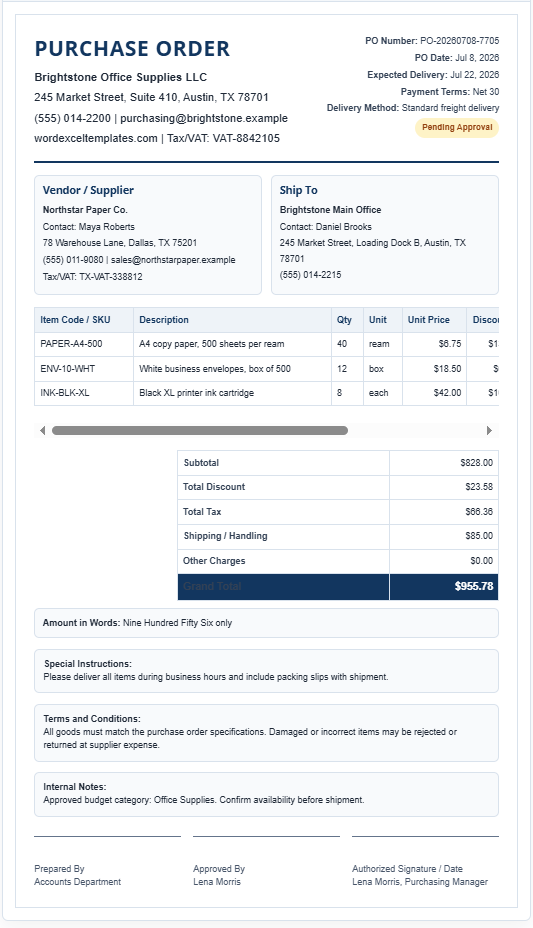Image resolution: width=533 pixels, height=928 pixels.
Task: Click the purchasing@brightstone.example email line
Action: (x=161, y=118)
